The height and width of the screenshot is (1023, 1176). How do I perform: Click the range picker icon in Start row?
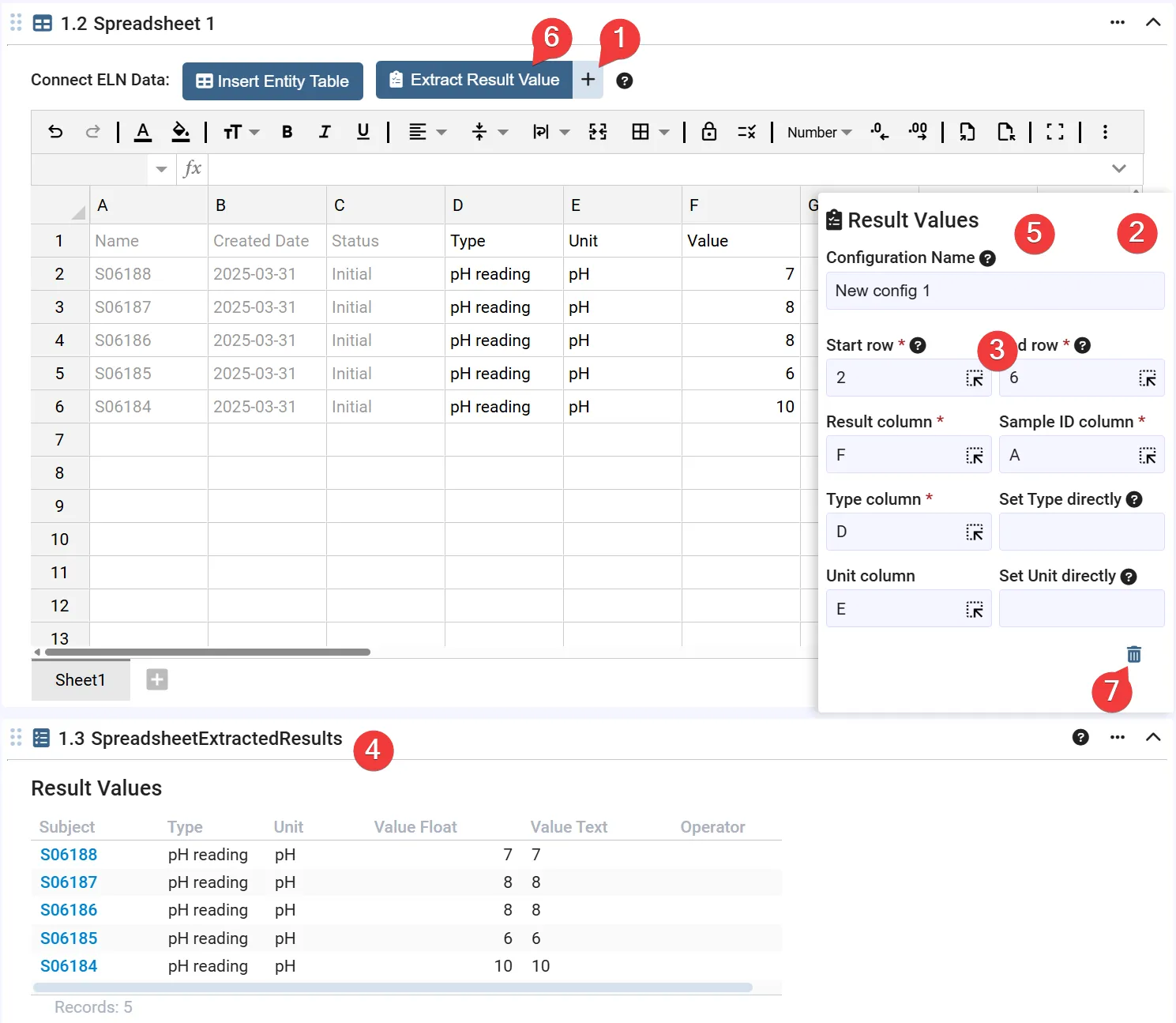click(x=975, y=378)
